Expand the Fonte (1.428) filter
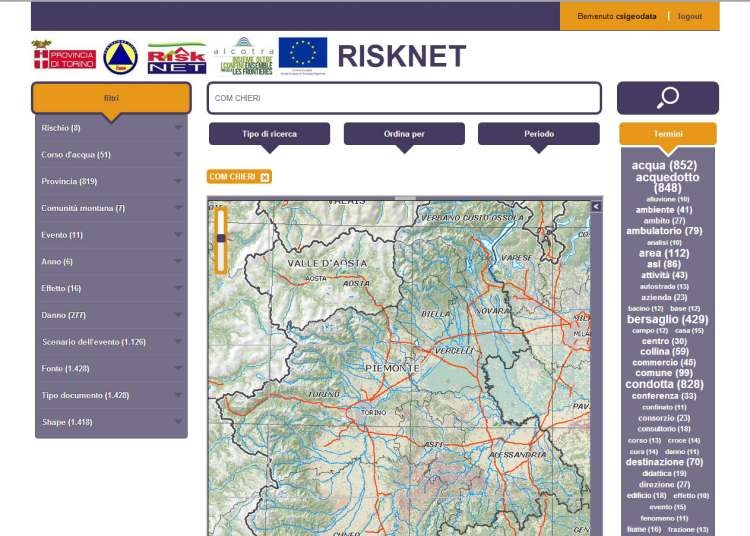This screenshot has width=750, height=536. [x=111, y=369]
